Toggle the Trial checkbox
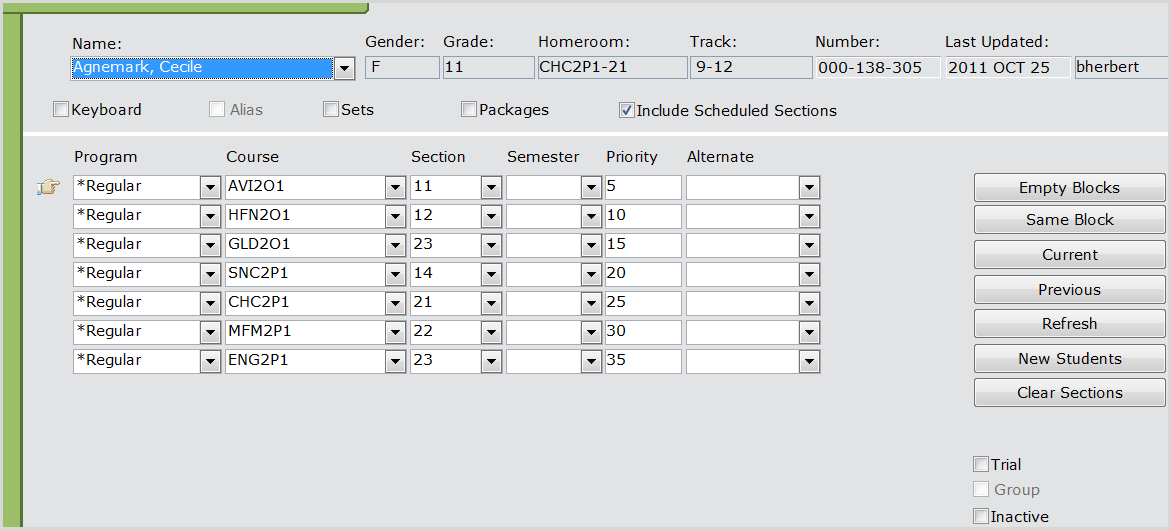 pos(981,464)
